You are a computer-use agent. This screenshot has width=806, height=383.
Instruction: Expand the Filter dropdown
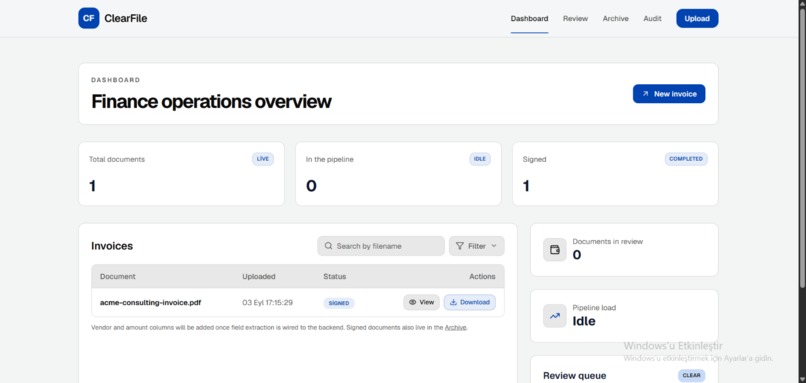click(x=477, y=246)
